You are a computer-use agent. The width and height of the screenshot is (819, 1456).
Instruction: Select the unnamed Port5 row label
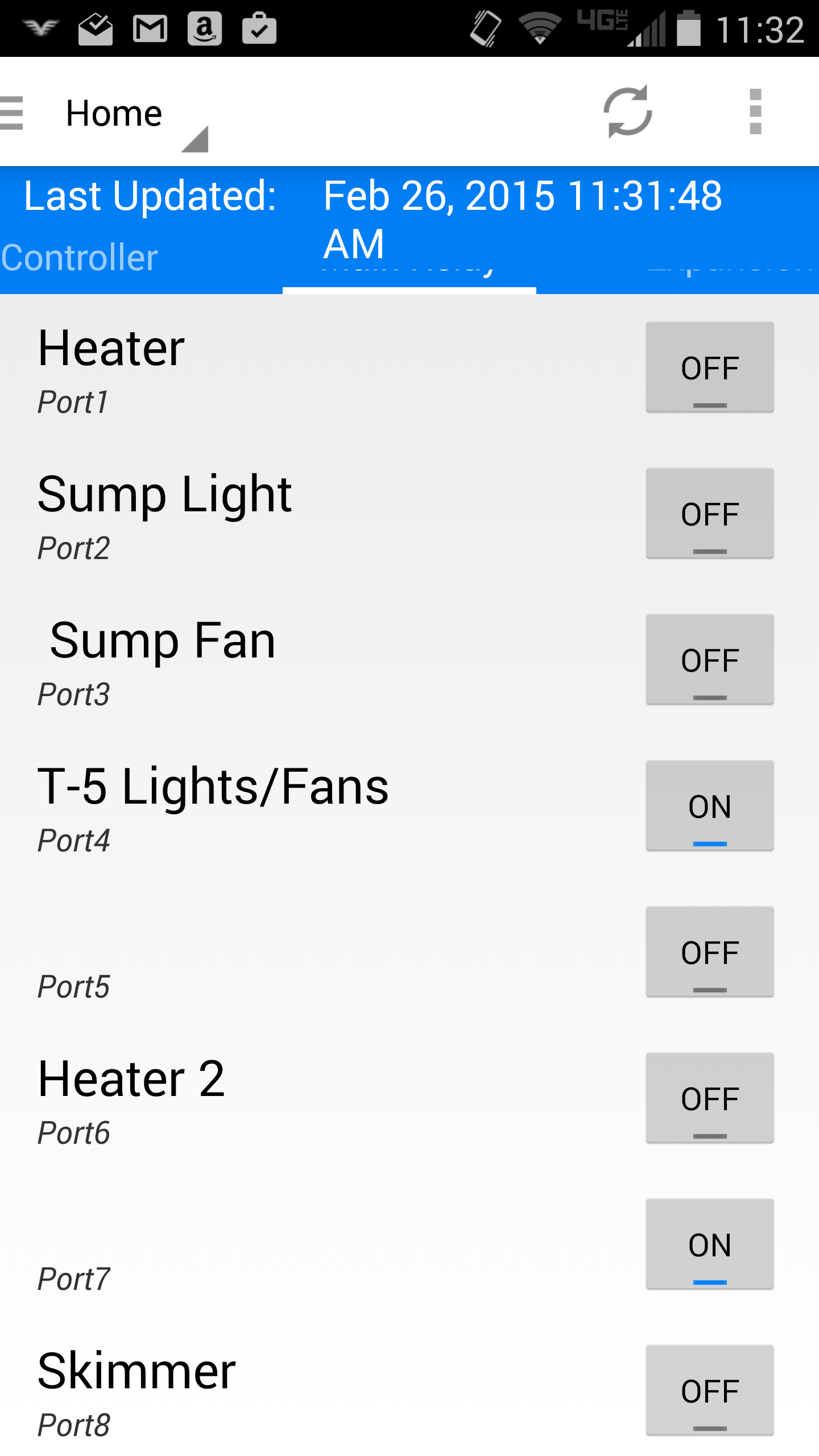tap(73, 987)
